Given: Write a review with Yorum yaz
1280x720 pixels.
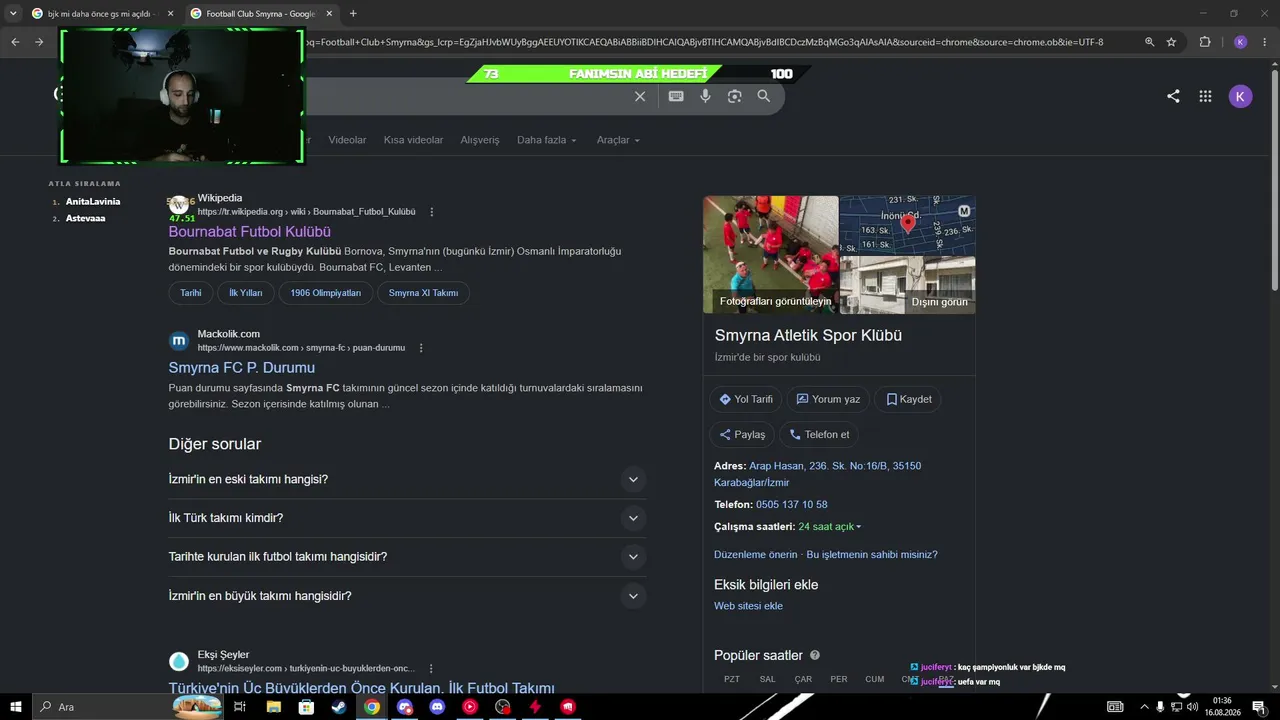Looking at the screenshot, I should (x=828, y=399).
